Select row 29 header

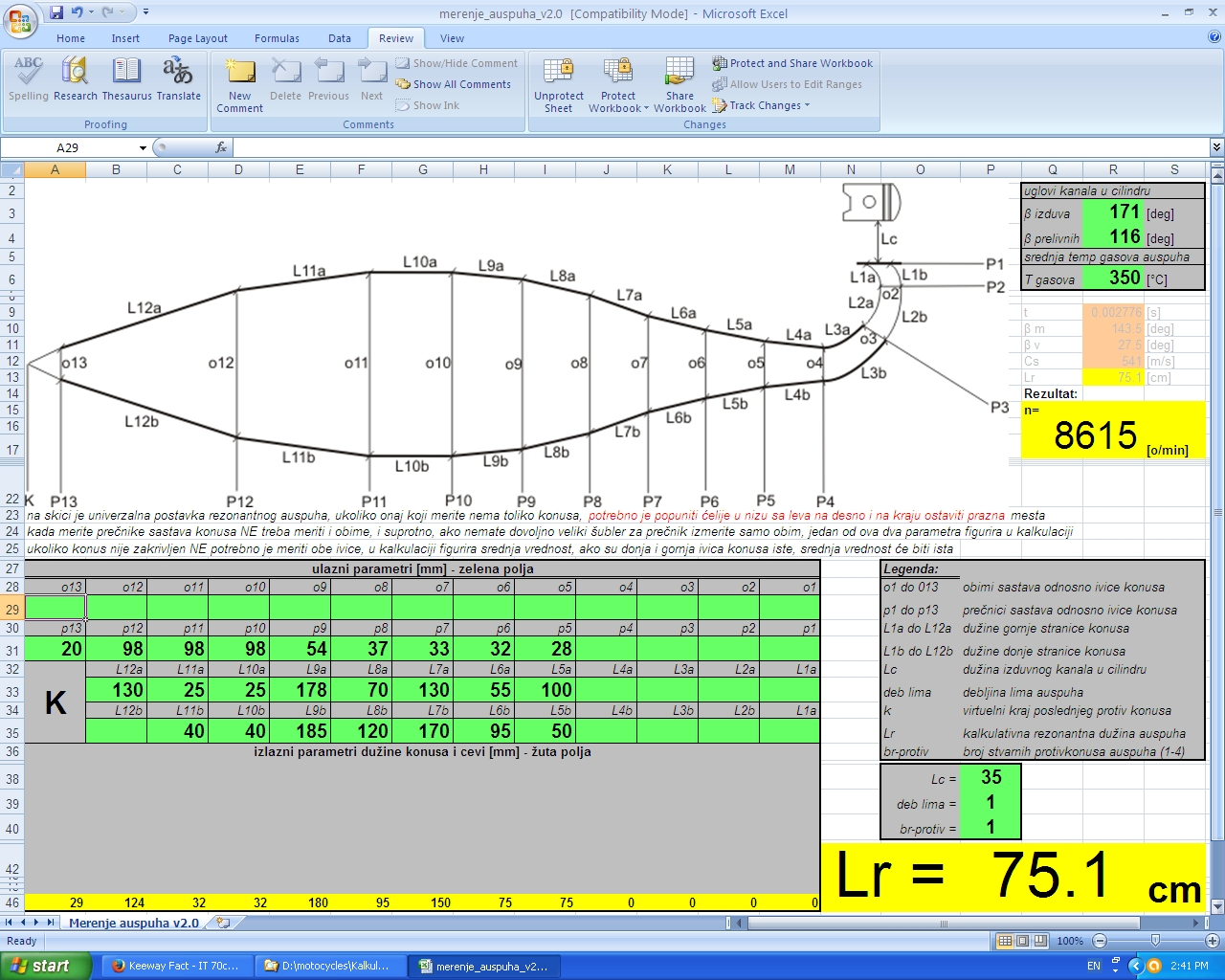tap(11, 608)
